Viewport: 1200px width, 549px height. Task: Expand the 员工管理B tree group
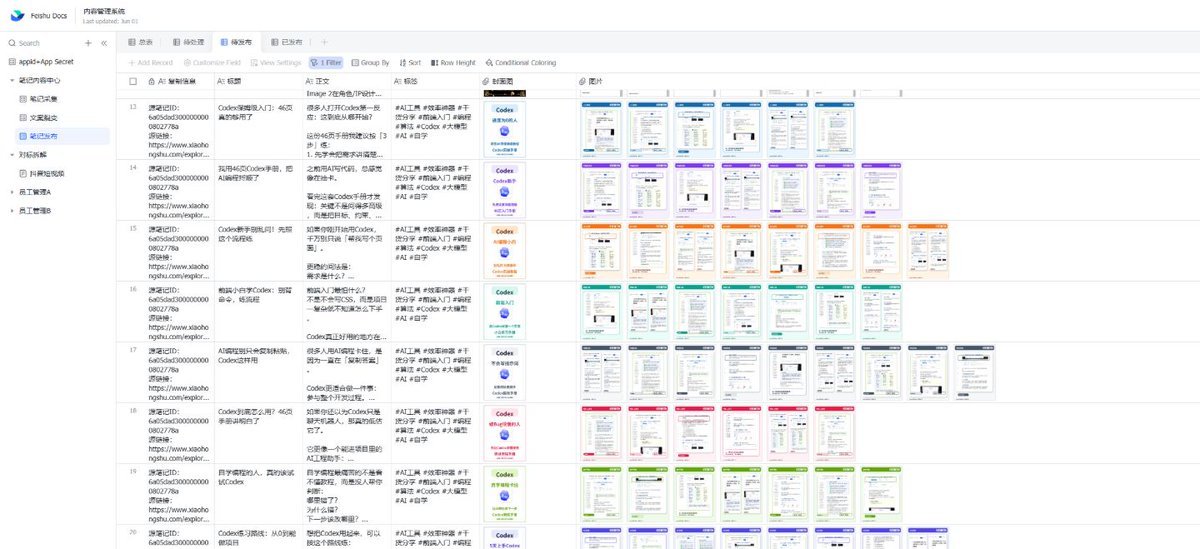click(12, 211)
